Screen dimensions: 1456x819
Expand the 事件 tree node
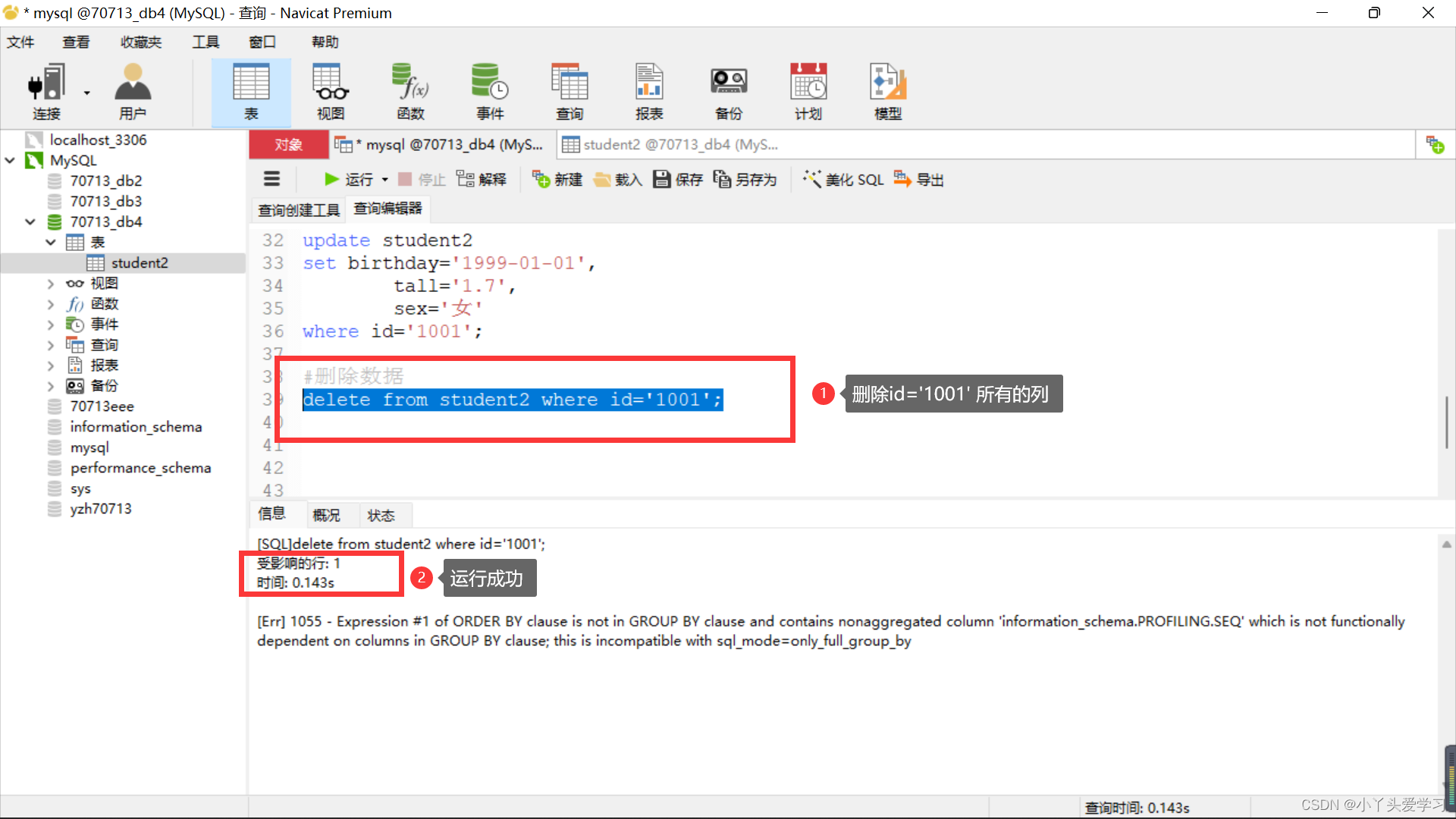click(x=51, y=325)
